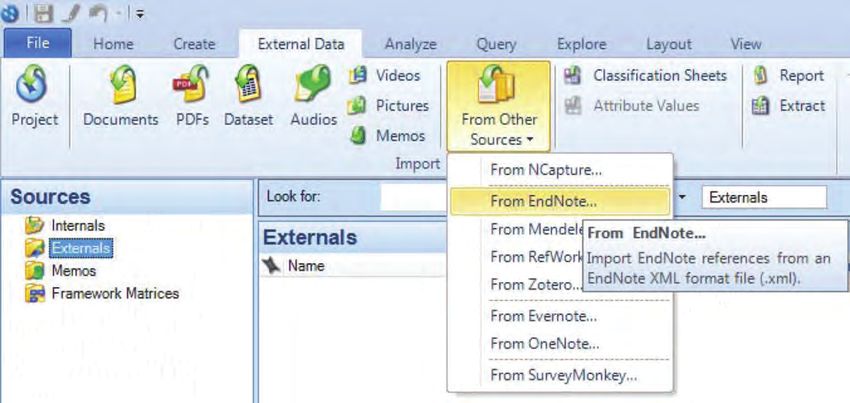Image resolution: width=850 pixels, height=403 pixels.
Task: Switch to the Home ribbon tab
Action: click(x=113, y=44)
